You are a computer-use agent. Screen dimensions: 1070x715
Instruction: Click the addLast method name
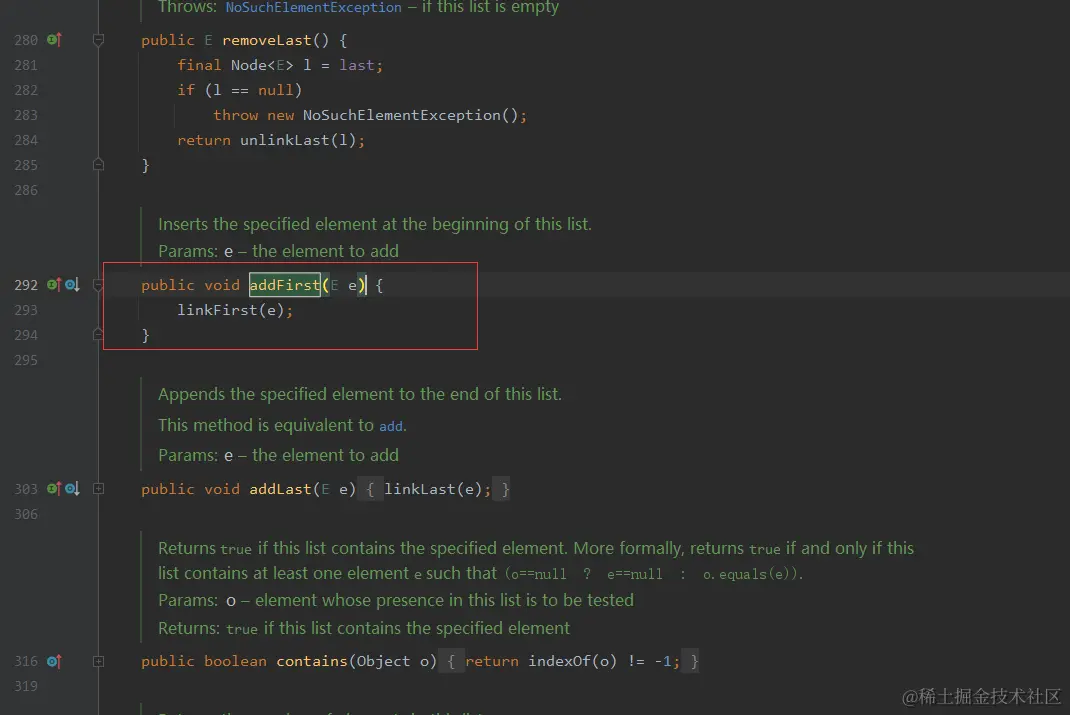[280, 488]
